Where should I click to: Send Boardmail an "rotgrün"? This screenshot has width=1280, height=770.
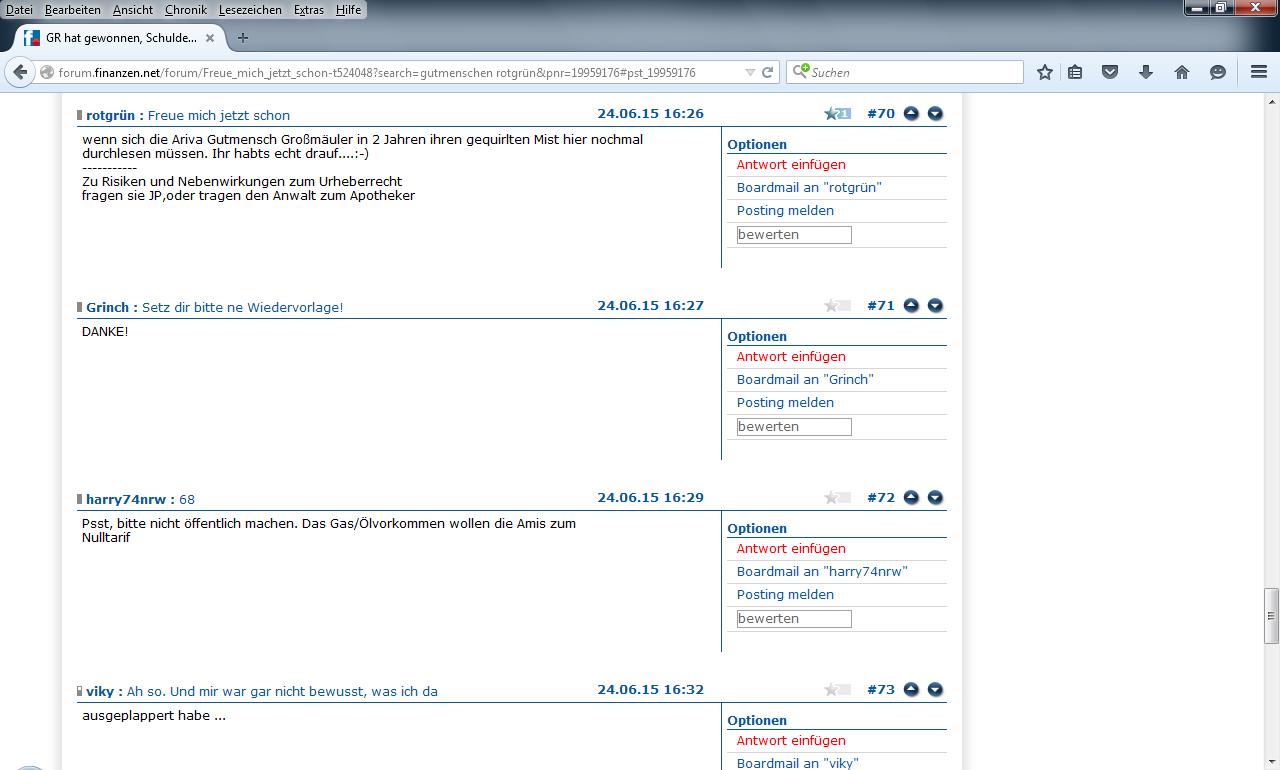coord(809,188)
